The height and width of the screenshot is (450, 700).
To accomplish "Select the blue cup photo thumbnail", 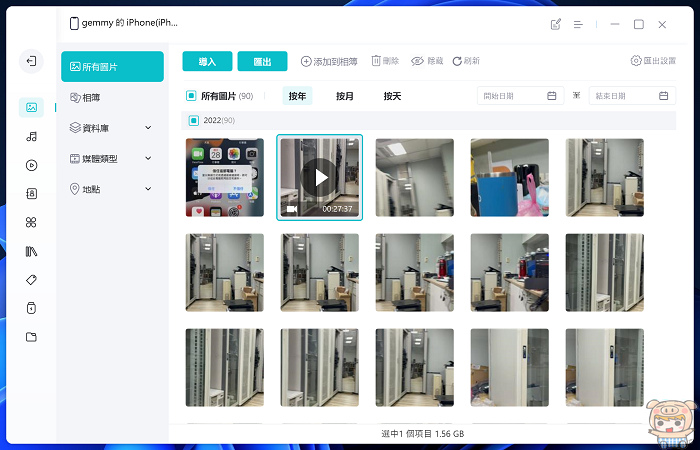I will point(509,177).
